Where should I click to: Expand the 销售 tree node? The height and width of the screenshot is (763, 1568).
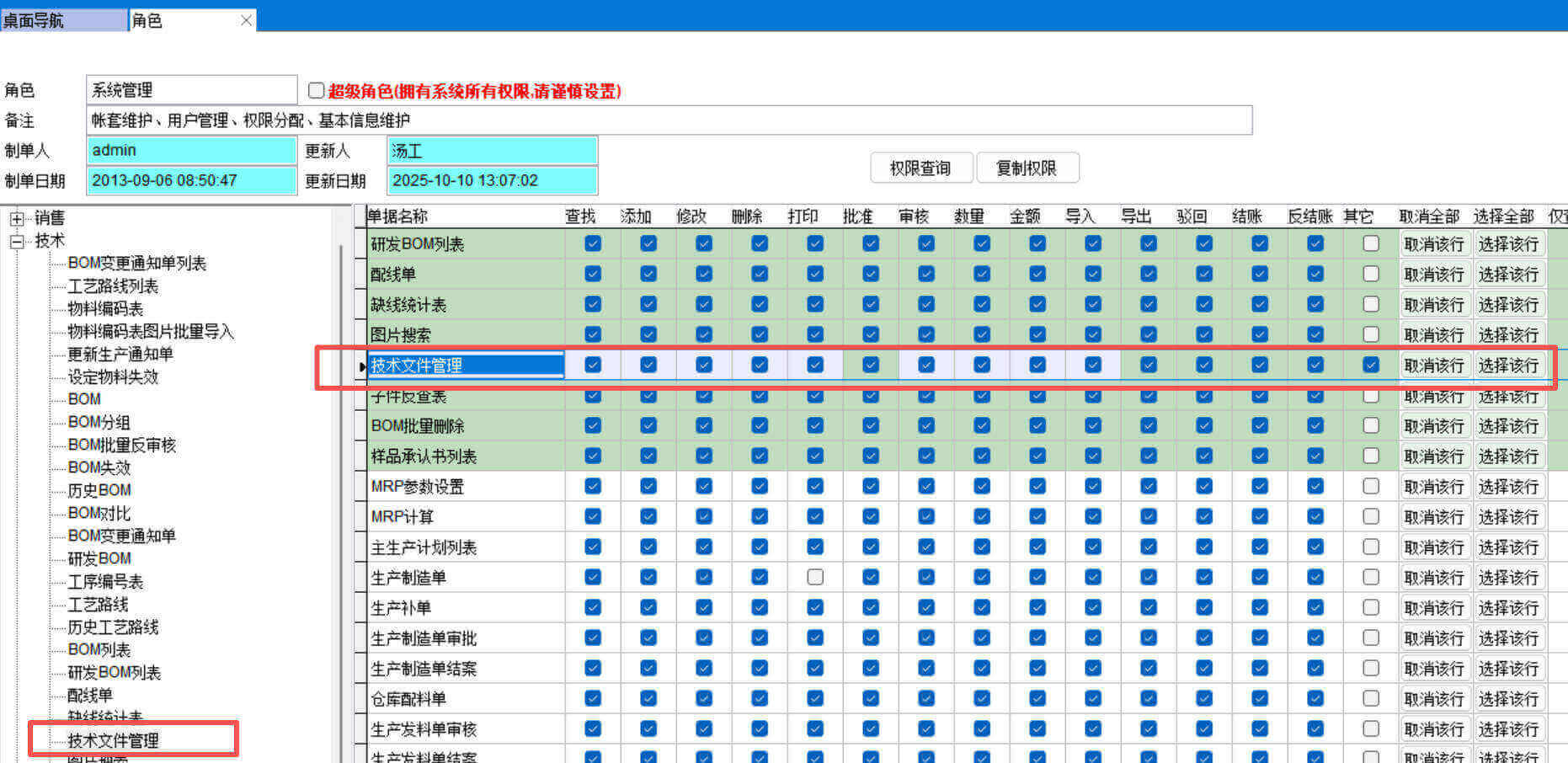pos(17,219)
